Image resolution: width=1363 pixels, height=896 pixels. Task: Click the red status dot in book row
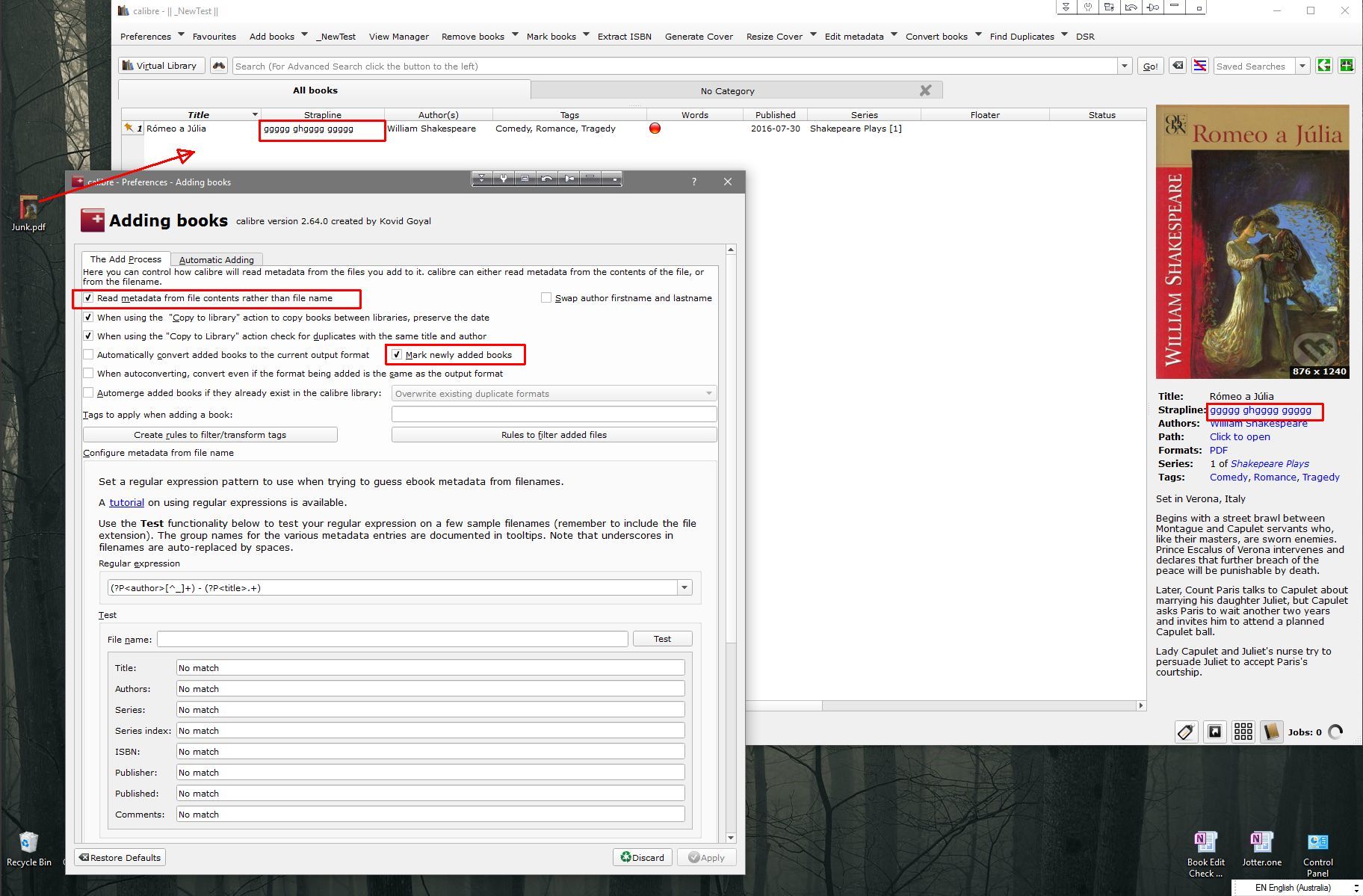click(655, 129)
